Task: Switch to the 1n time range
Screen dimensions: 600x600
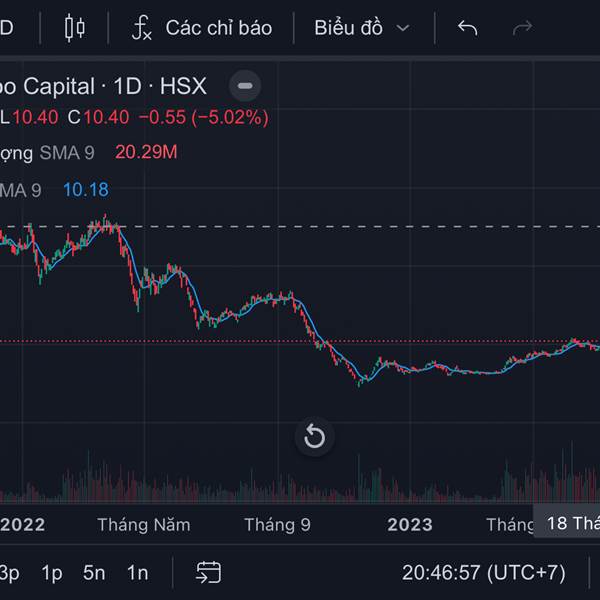Action: pos(137,573)
